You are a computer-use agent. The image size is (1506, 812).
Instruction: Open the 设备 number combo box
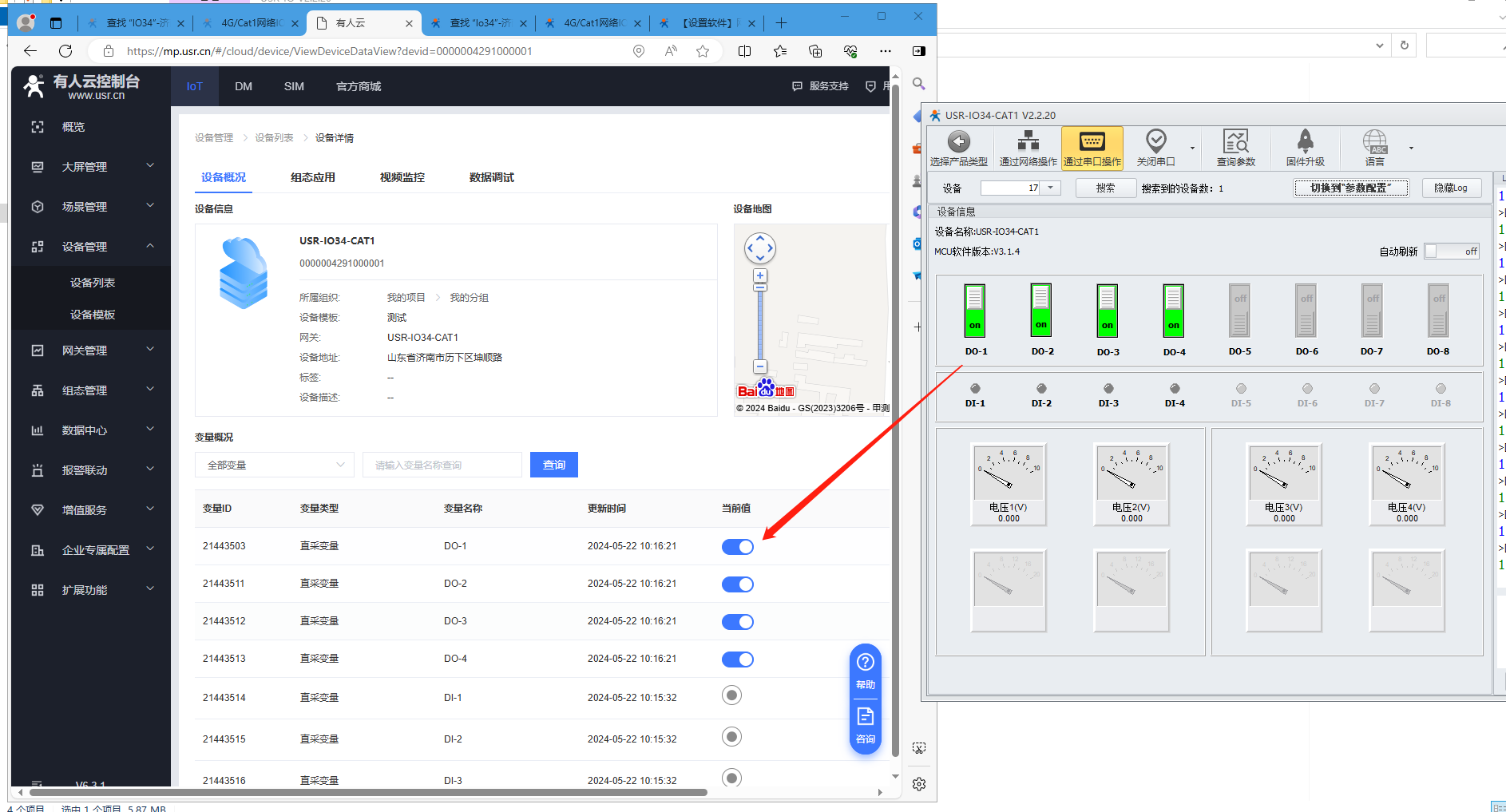coord(1020,188)
